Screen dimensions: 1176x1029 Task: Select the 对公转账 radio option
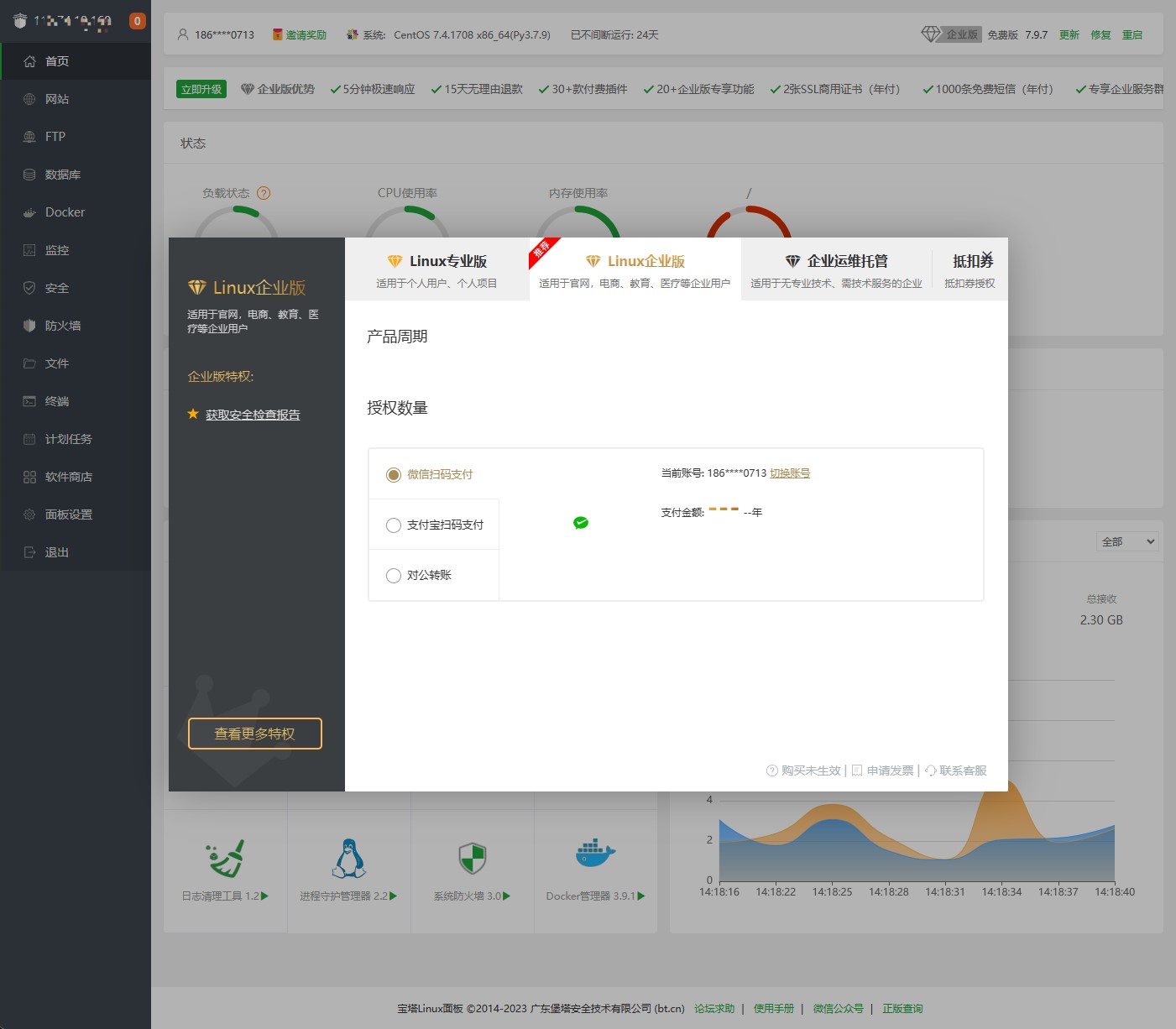pyautogui.click(x=393, y=576)
